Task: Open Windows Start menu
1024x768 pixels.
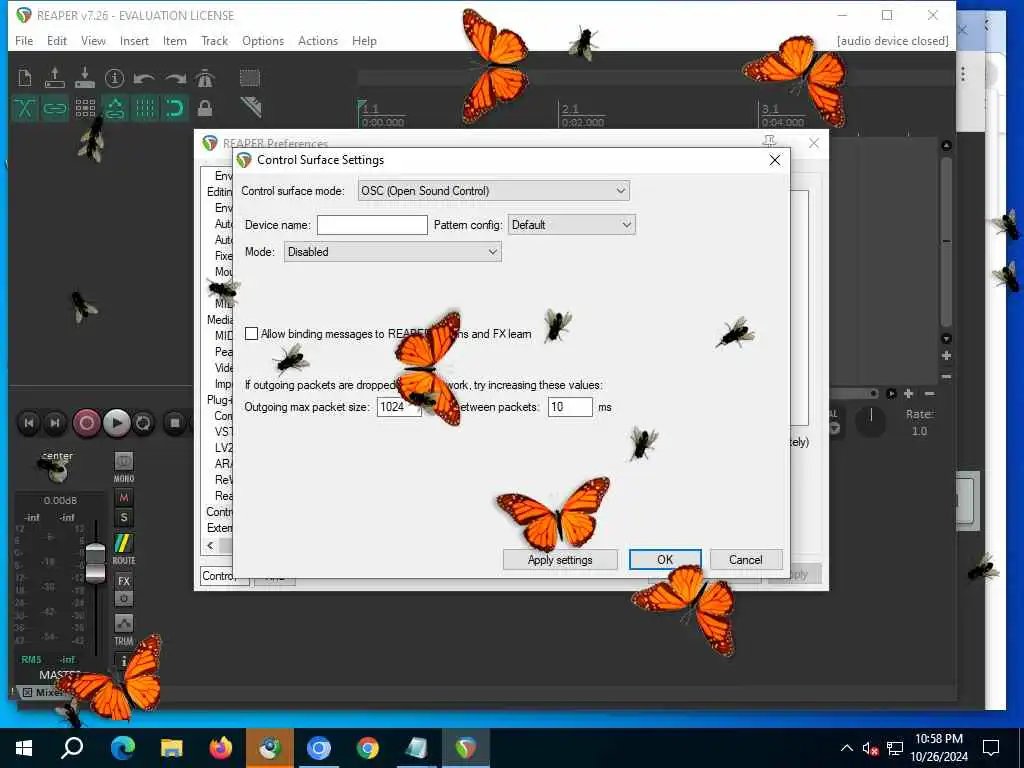Action: [24, 748]
